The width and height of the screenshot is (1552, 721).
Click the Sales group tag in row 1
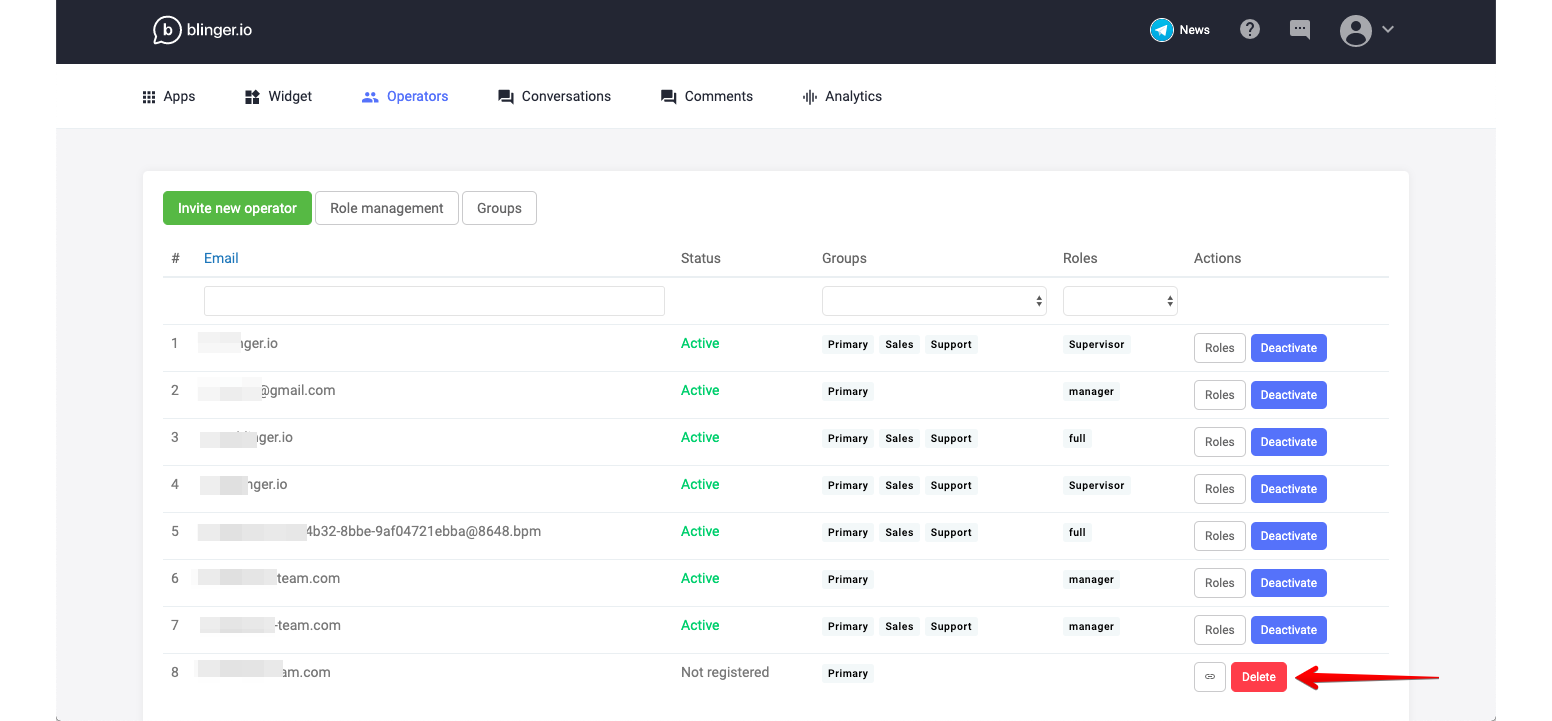click(899, 344)
